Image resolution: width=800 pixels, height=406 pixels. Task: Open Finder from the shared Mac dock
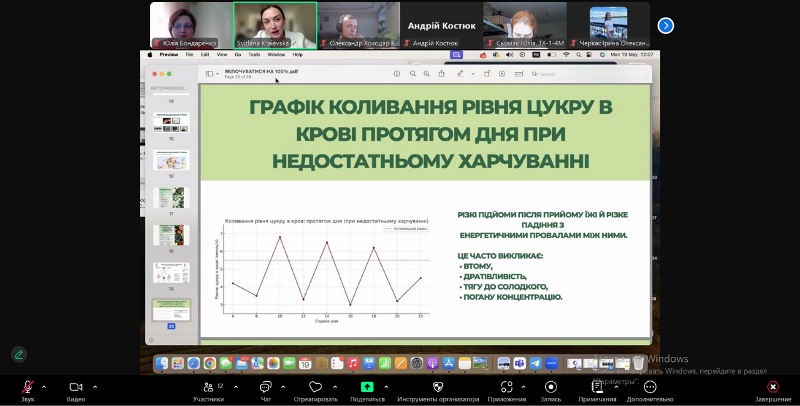click(162, 363)
